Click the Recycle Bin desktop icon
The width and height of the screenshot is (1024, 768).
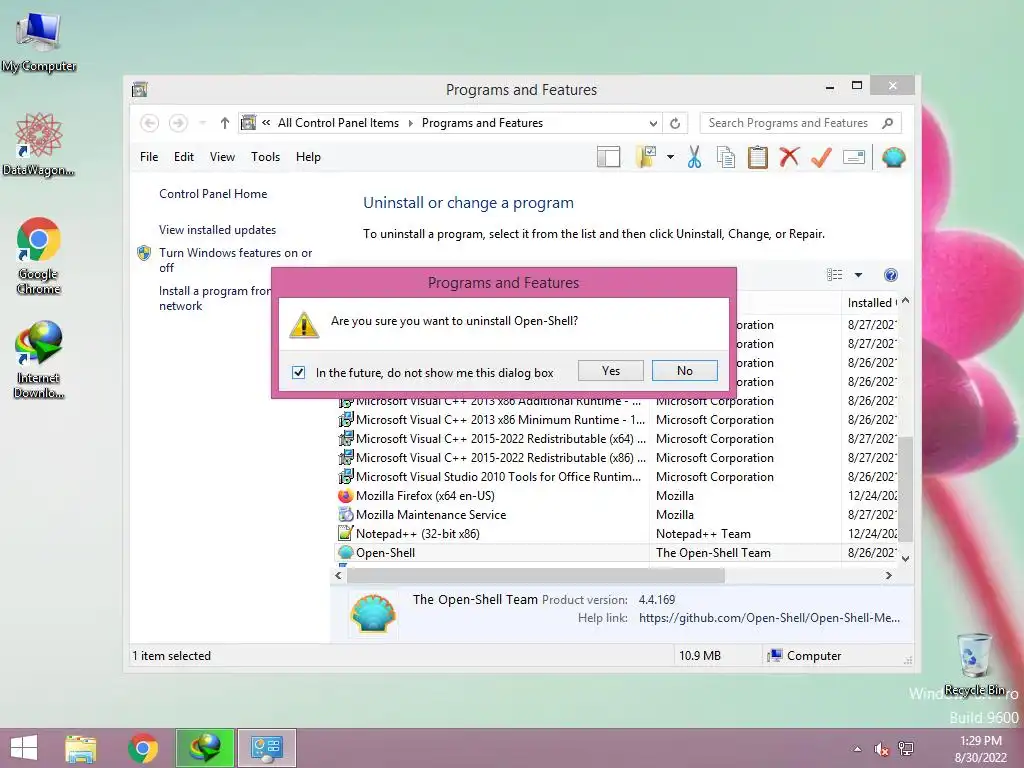[974, 664]
